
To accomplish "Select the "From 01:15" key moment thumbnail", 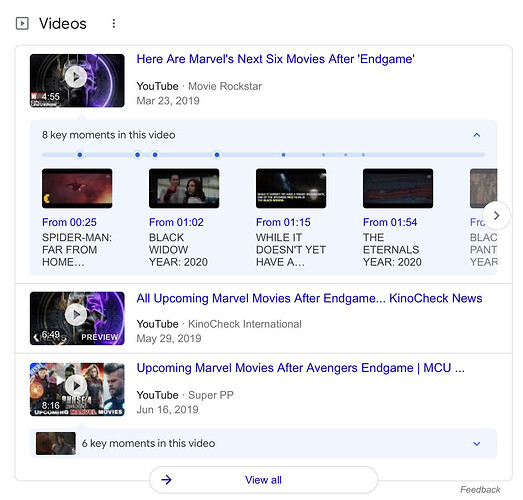I will click(291, 188).
